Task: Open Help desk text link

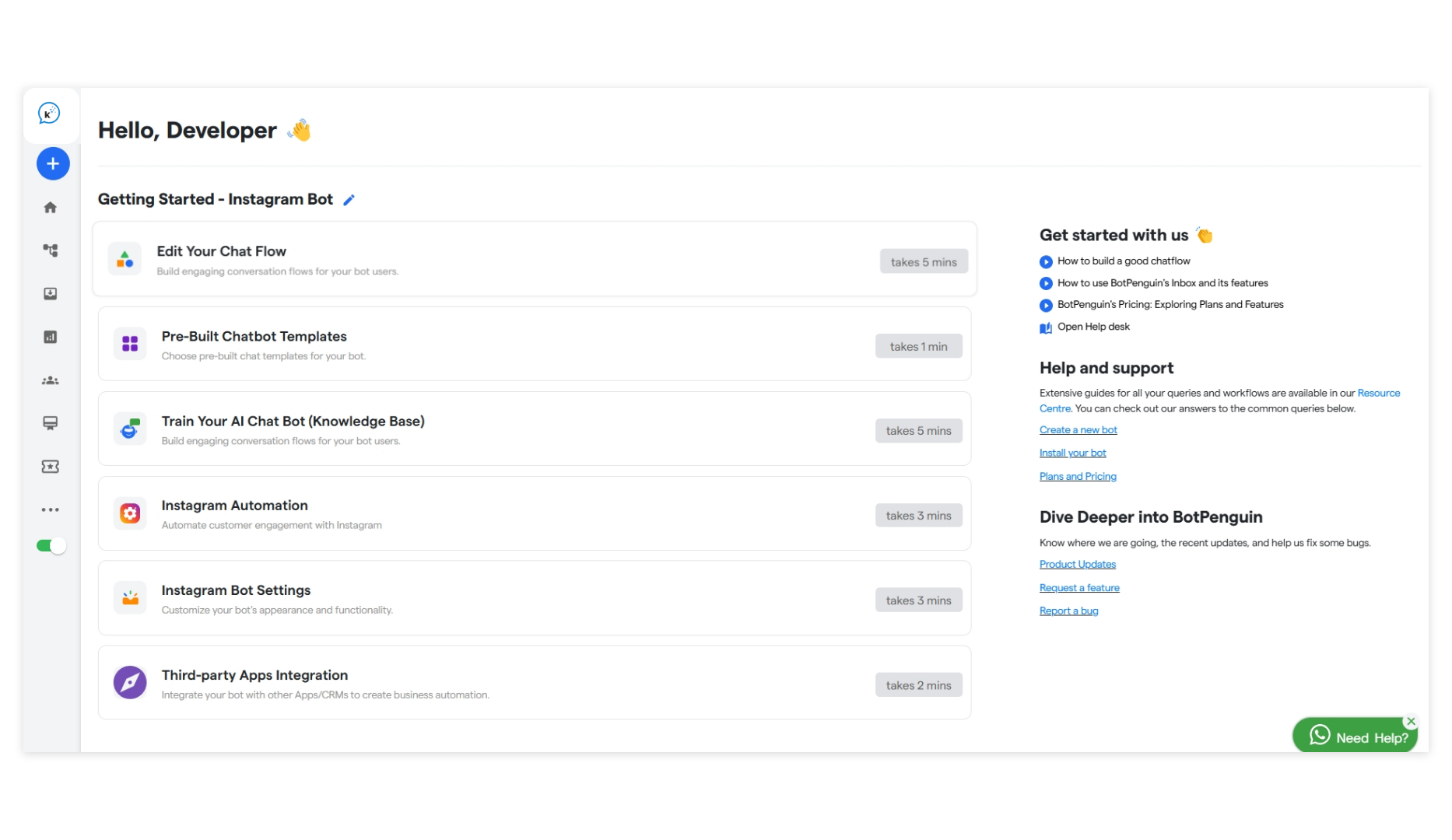Action: click(x=1093, y=327)
